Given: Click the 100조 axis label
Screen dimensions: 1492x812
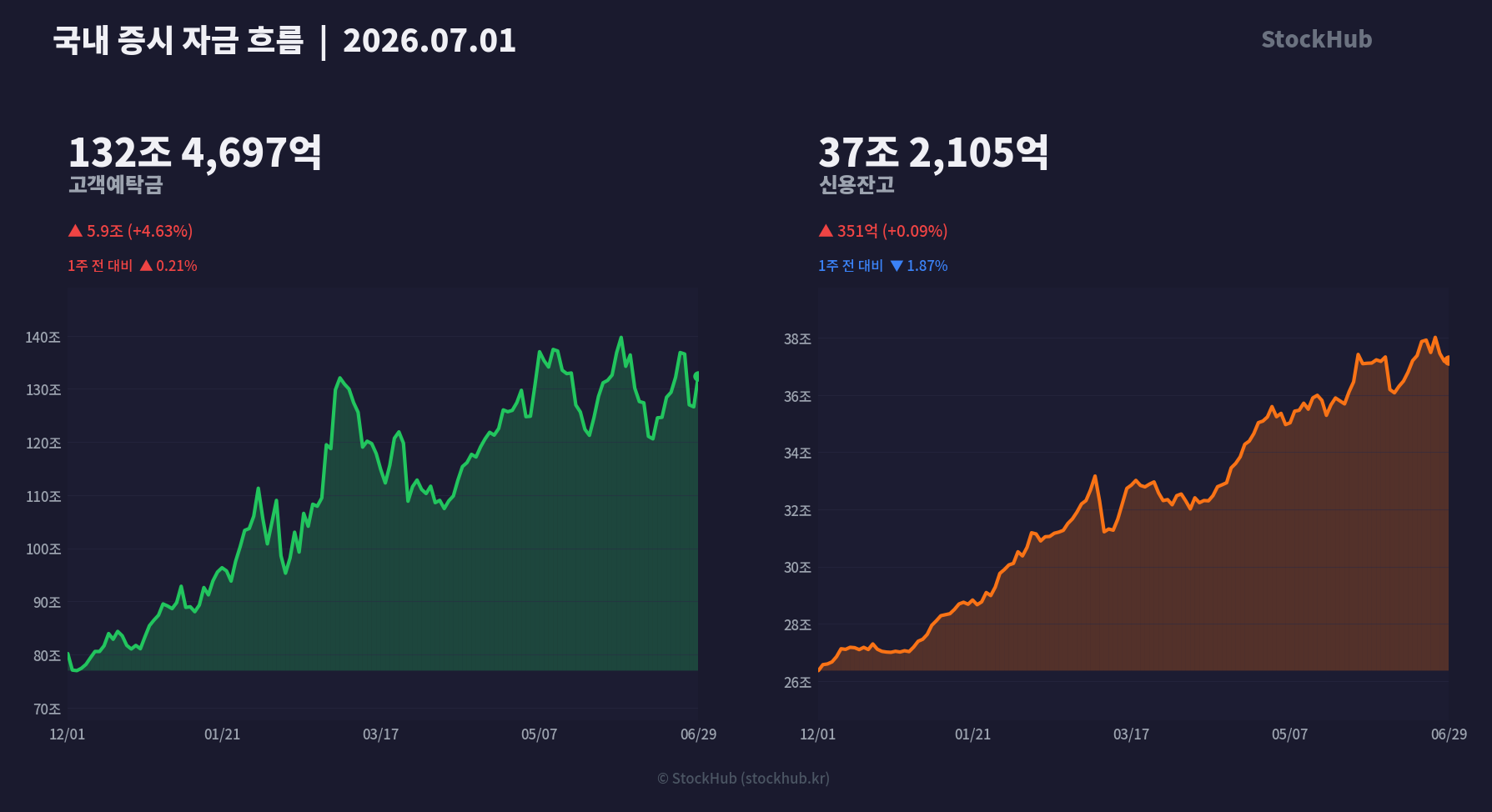Looking at the screenshot, I should [x=43, y=549].
